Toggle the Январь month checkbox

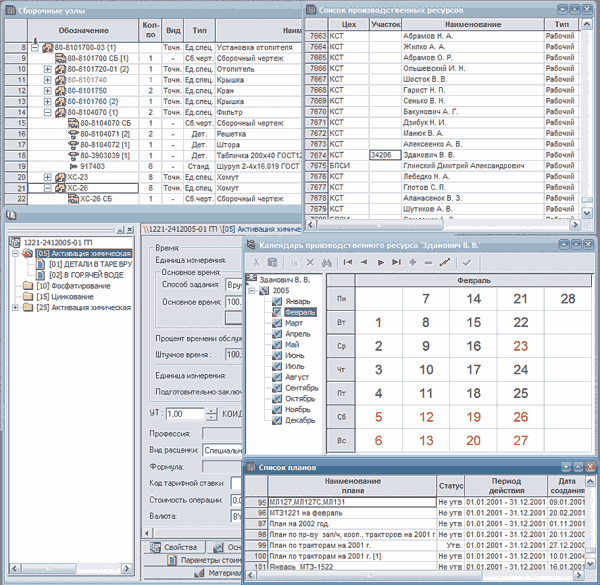pos(277,301)
